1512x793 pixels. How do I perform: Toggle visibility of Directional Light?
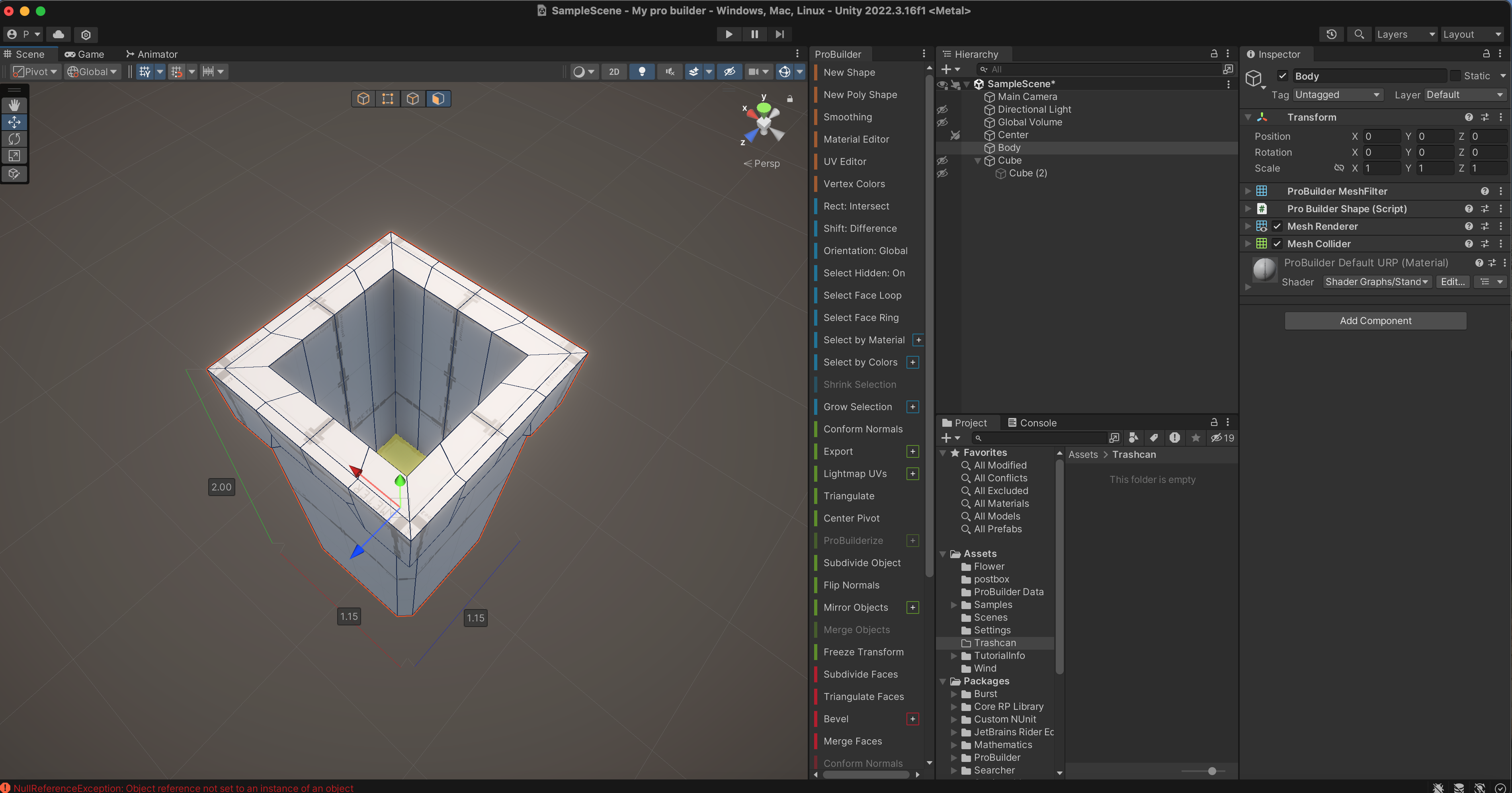[942, 109]
